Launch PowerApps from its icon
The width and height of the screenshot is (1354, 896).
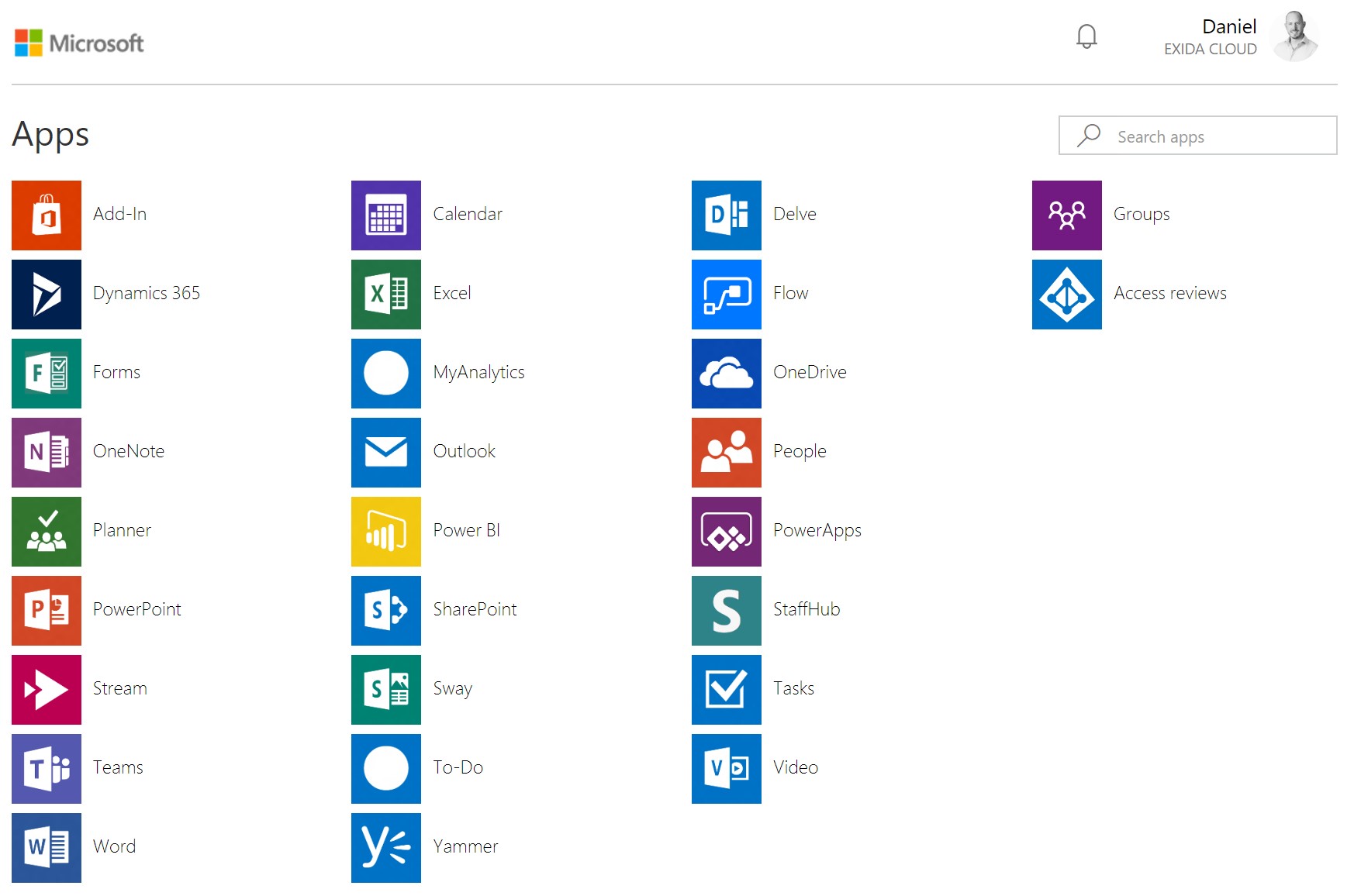pyautogui.click(x=725, y=532)
